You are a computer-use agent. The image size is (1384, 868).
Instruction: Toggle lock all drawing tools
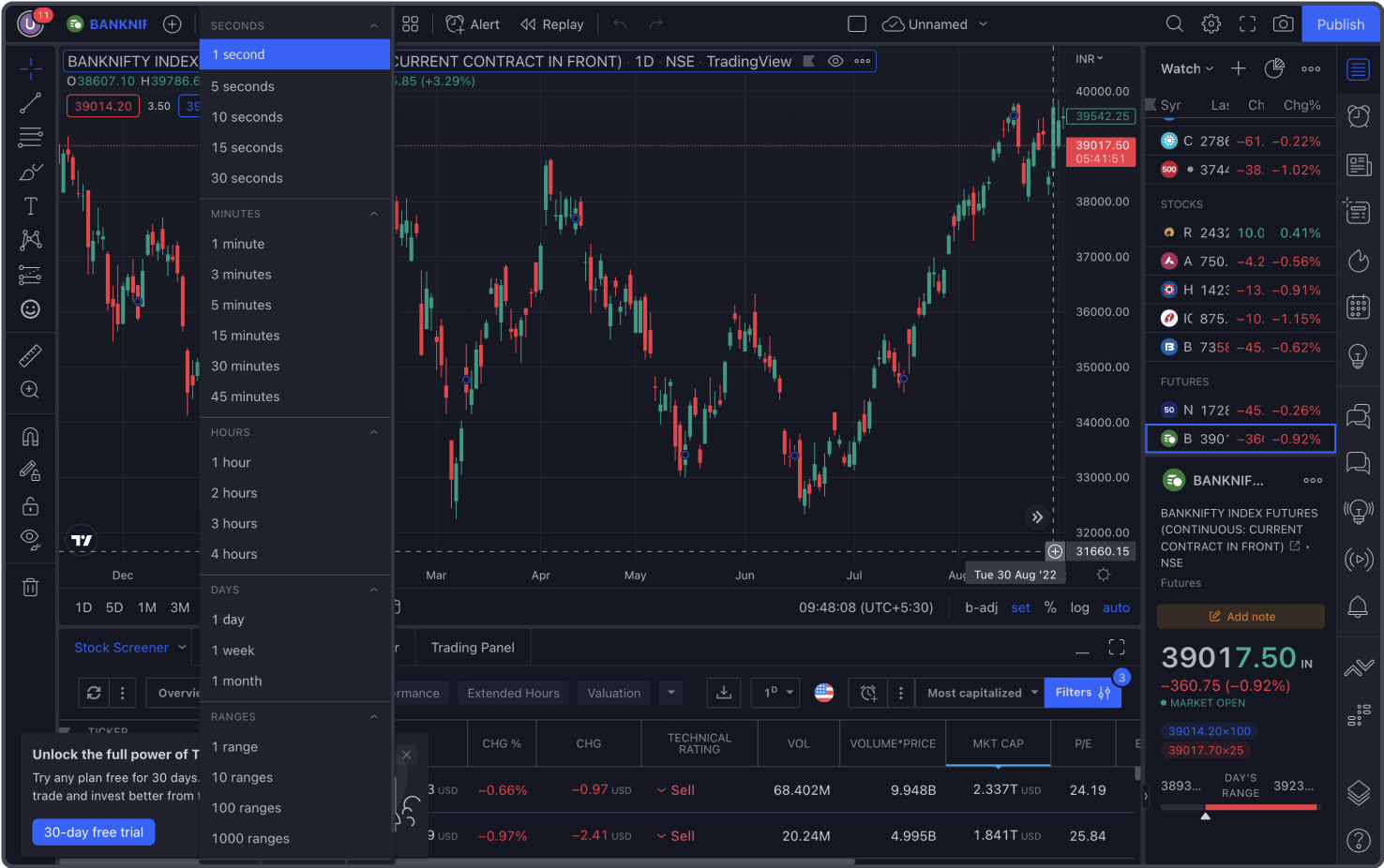click(x=30, y=506)
